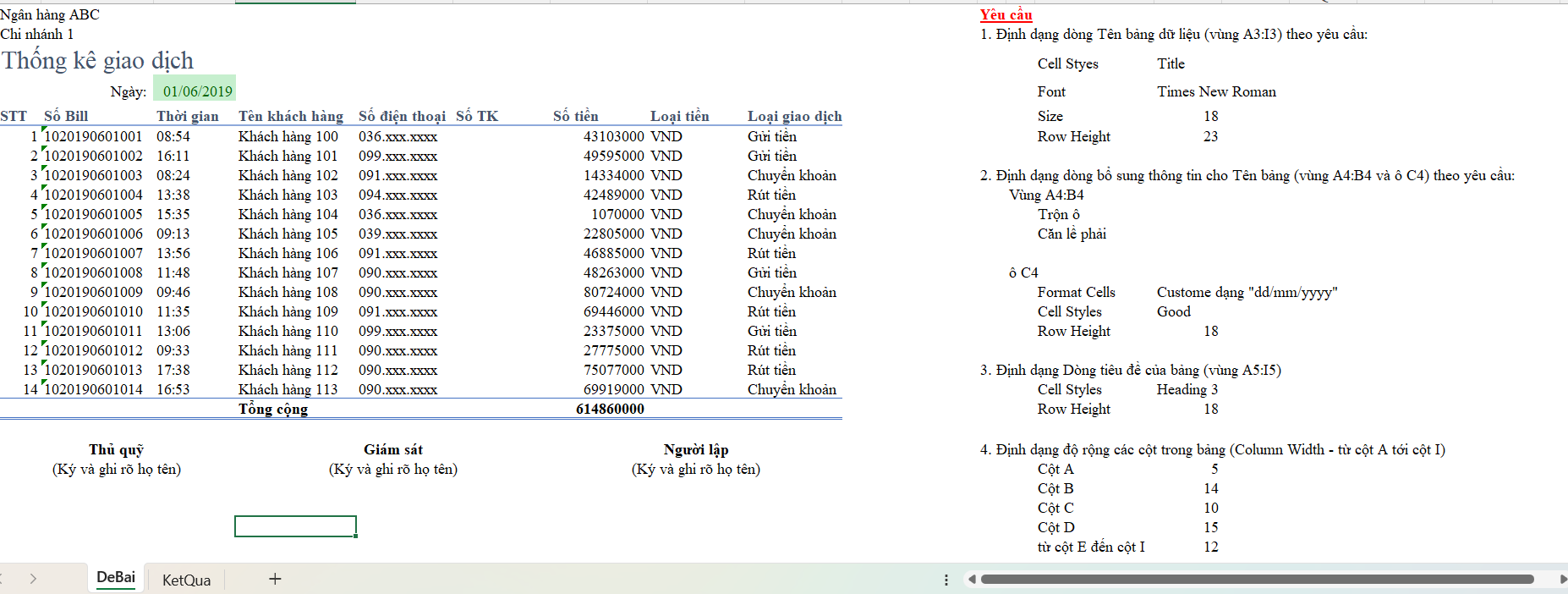This screenshot has width=1568, height=594.
Task: Click the next sheet navigation arrow
Action: (x=33, y=579)
